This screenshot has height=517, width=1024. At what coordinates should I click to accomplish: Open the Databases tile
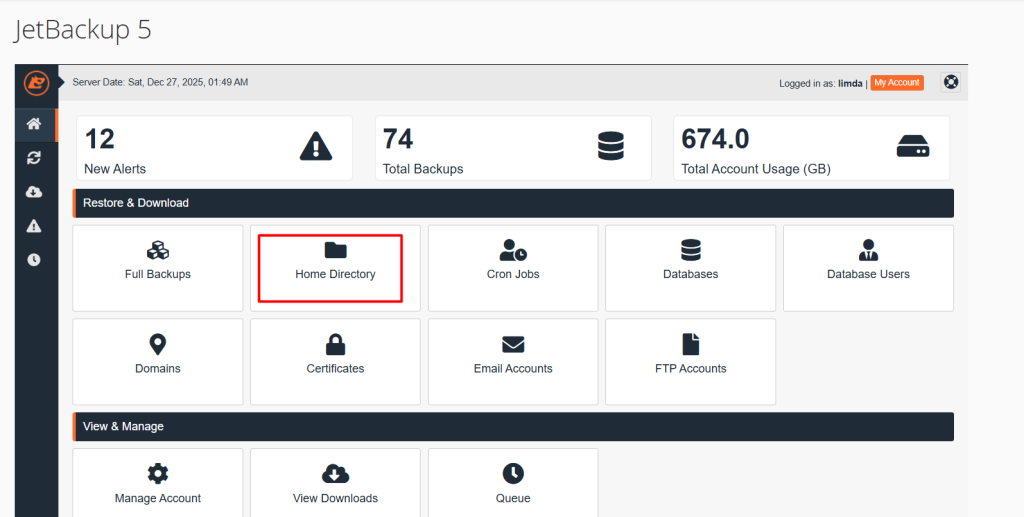(690, 268)
